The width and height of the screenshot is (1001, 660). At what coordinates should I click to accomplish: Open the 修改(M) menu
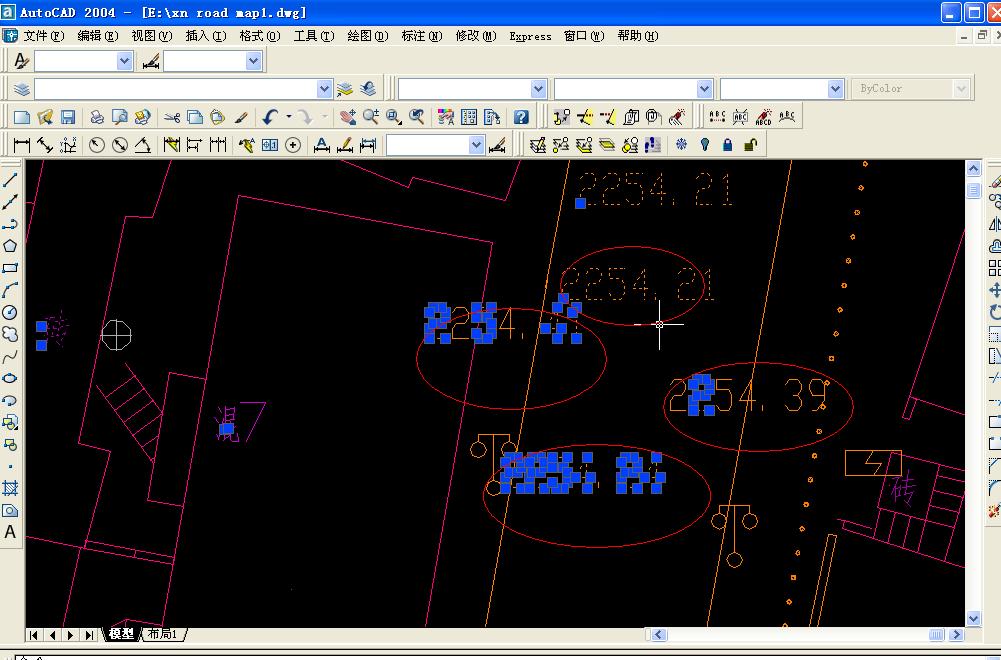[476, 36]
